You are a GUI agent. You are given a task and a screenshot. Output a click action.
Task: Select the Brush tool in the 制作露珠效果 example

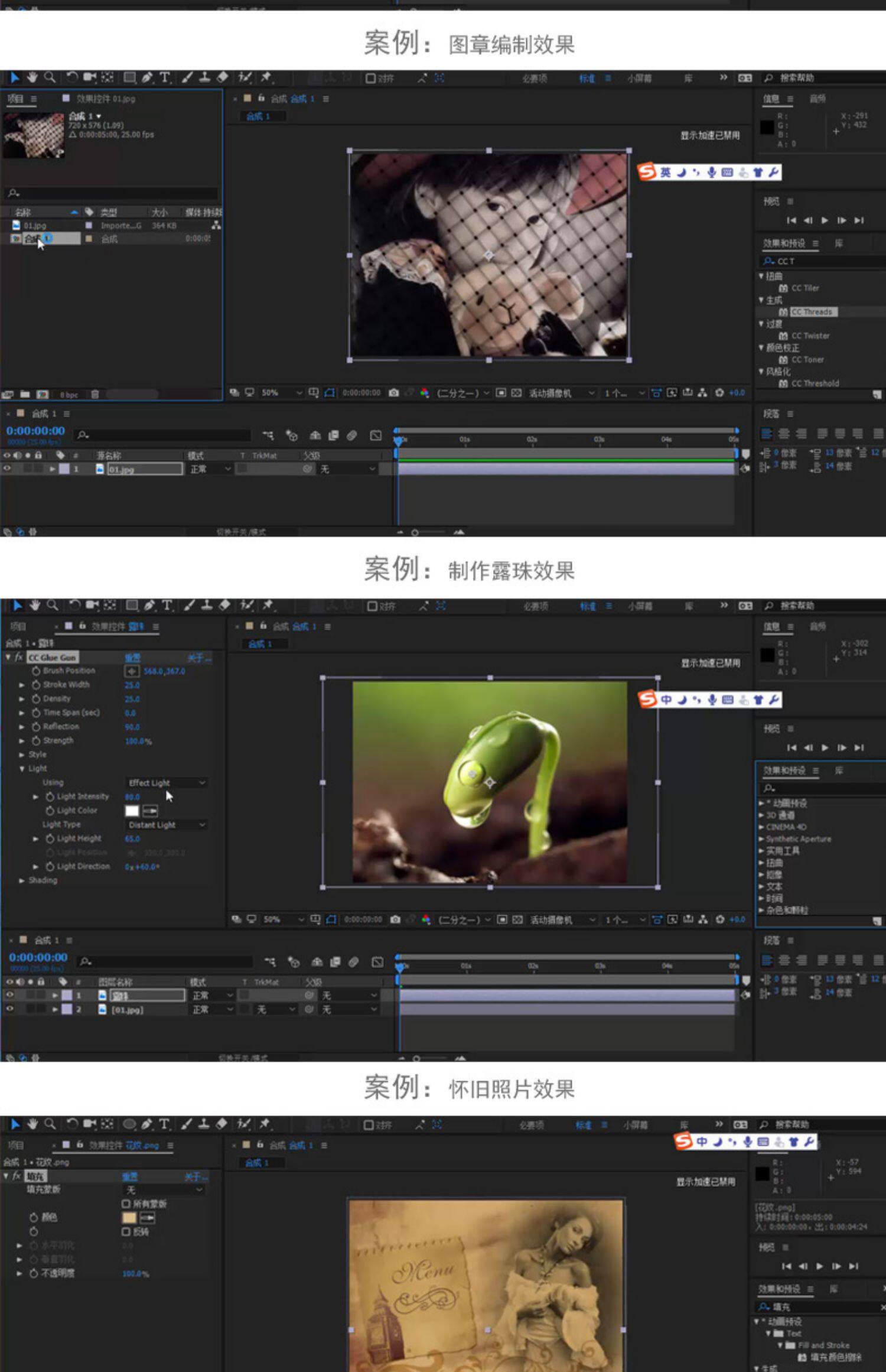189,605
